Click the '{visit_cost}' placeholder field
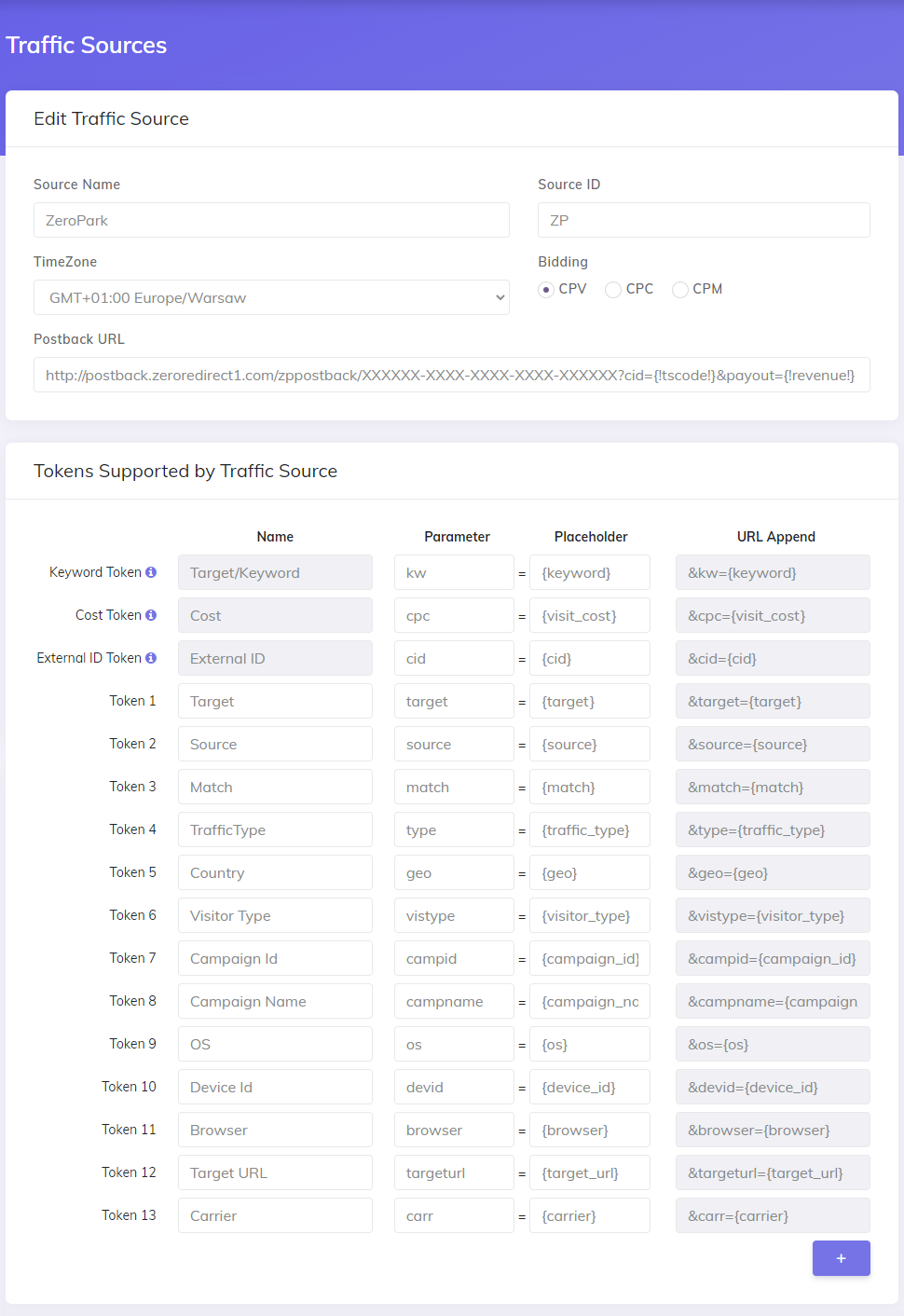The width and height of the screenshot is (904, 1316). coord(590,615)
